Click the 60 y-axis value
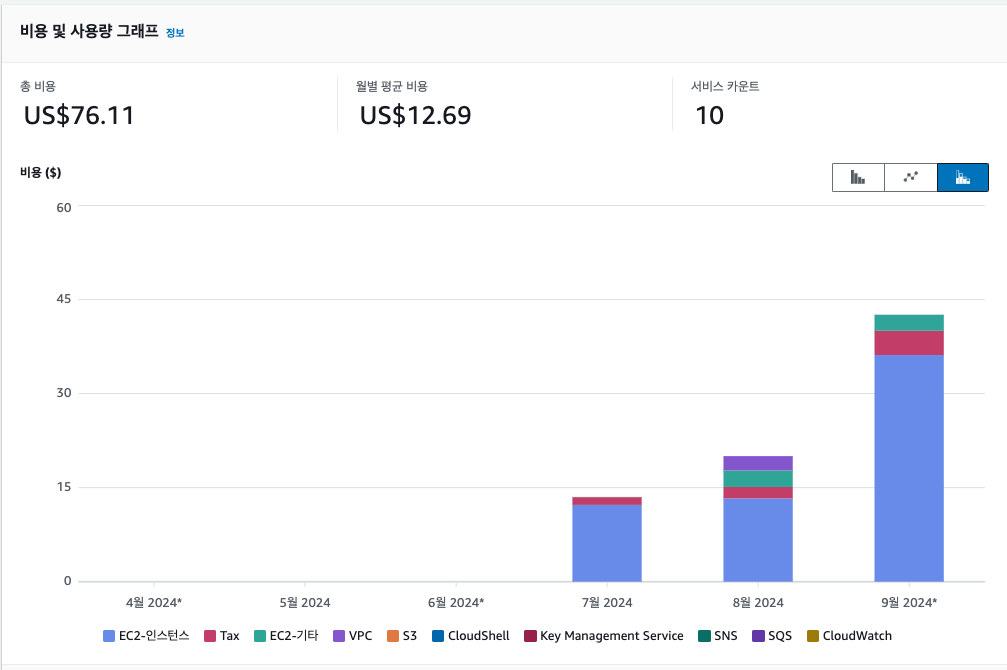This screenshot has height=670, width=1007. pos(64,207)
